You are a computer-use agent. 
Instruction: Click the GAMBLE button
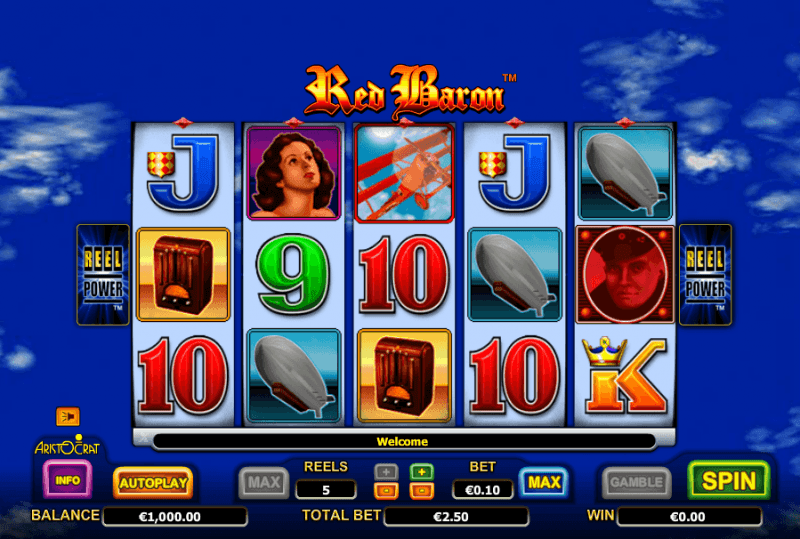point(636,482)
